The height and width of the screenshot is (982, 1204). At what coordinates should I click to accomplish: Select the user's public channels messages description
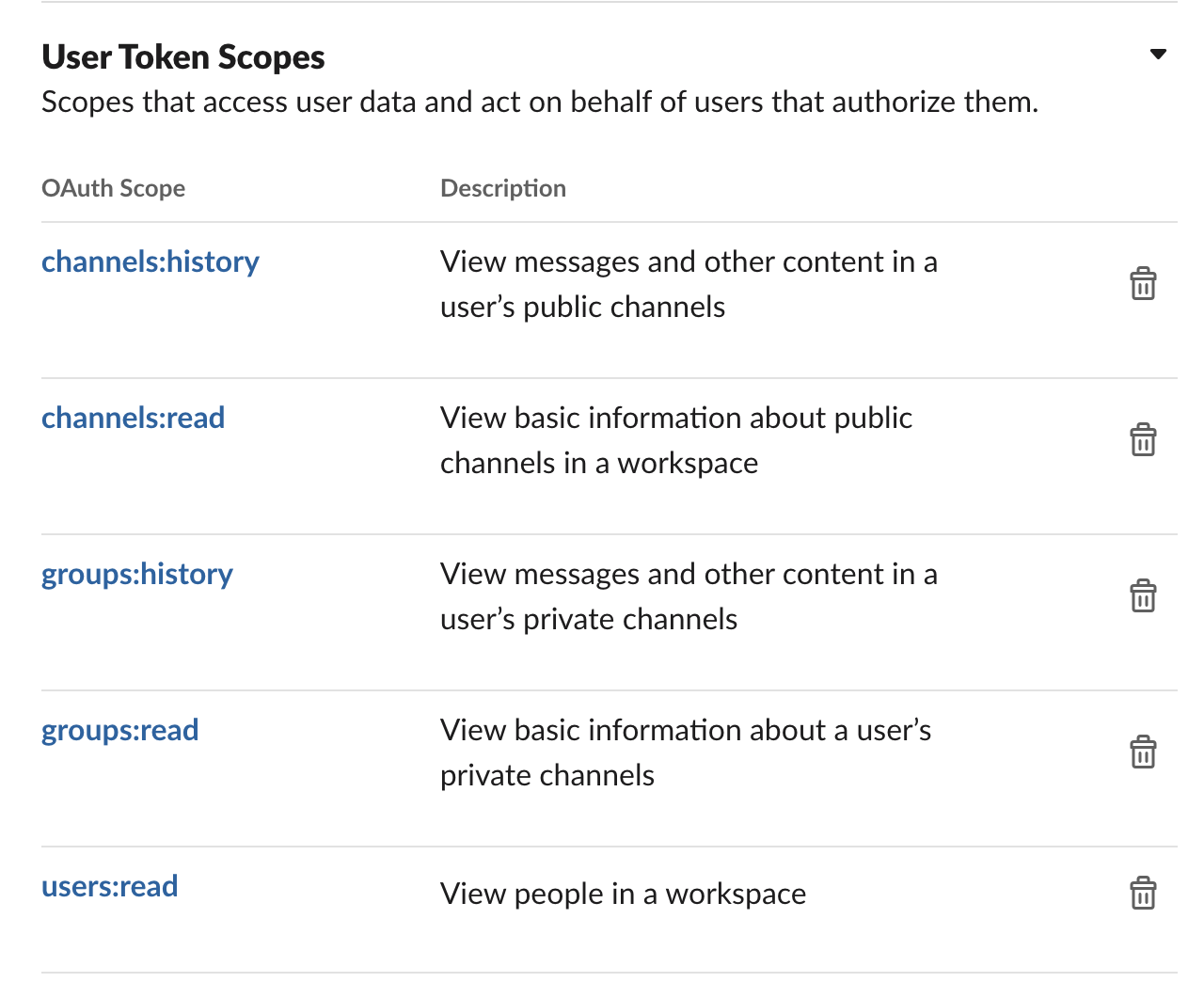click(688, 284)
